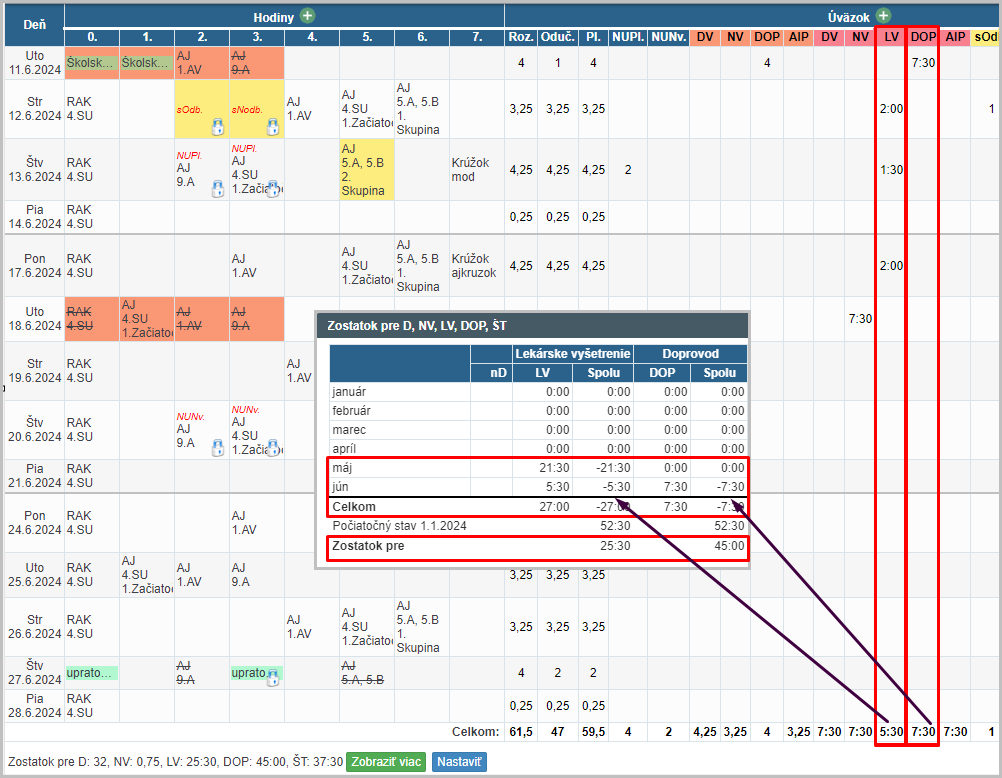The height and width of the screenshot is (778, 1002).
Task: Click lock icon on 20.6.2024 NUNv. AJ 4.SU
Action: (x=272, y=449)
